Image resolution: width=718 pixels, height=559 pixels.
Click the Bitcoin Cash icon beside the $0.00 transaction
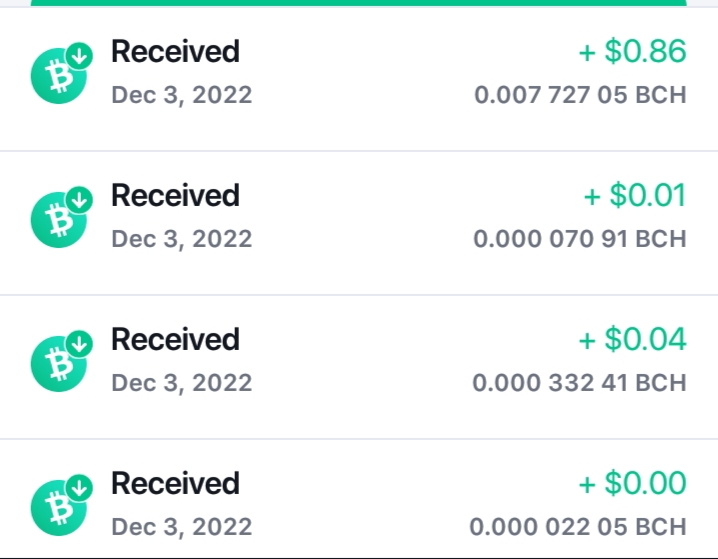click(59, 508)
